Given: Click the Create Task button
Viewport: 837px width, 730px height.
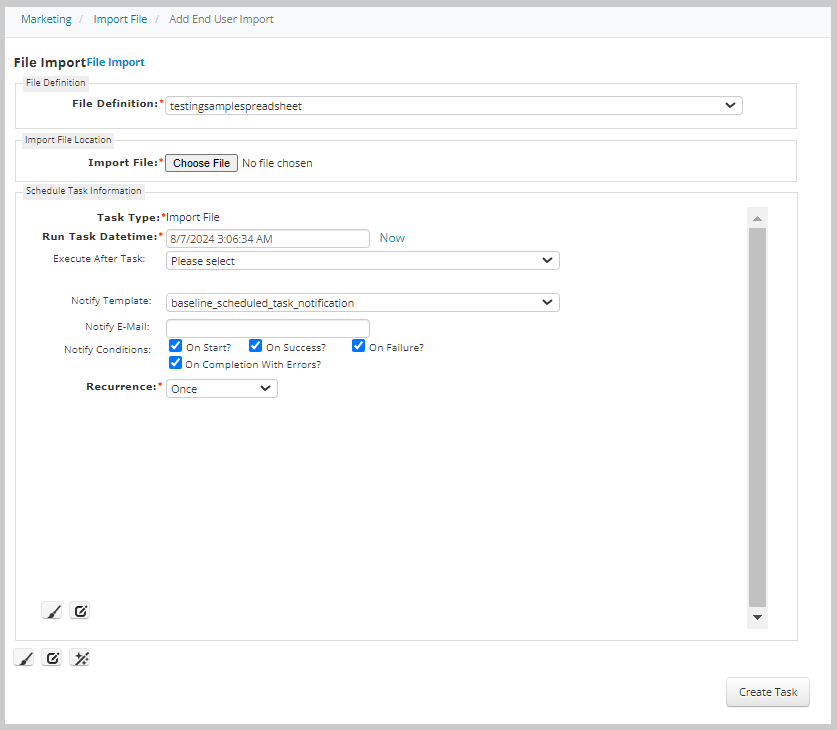Looking at the screenshot, I should coord(767,691).
